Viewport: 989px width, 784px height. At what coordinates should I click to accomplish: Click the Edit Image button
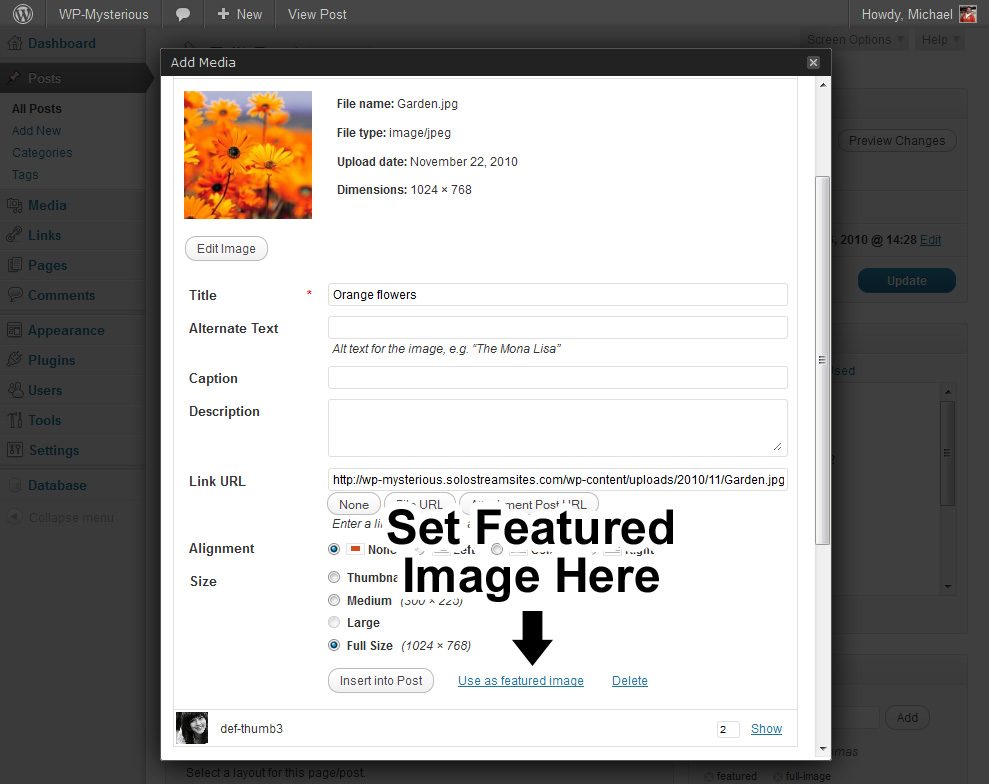(x=226, y=249)
